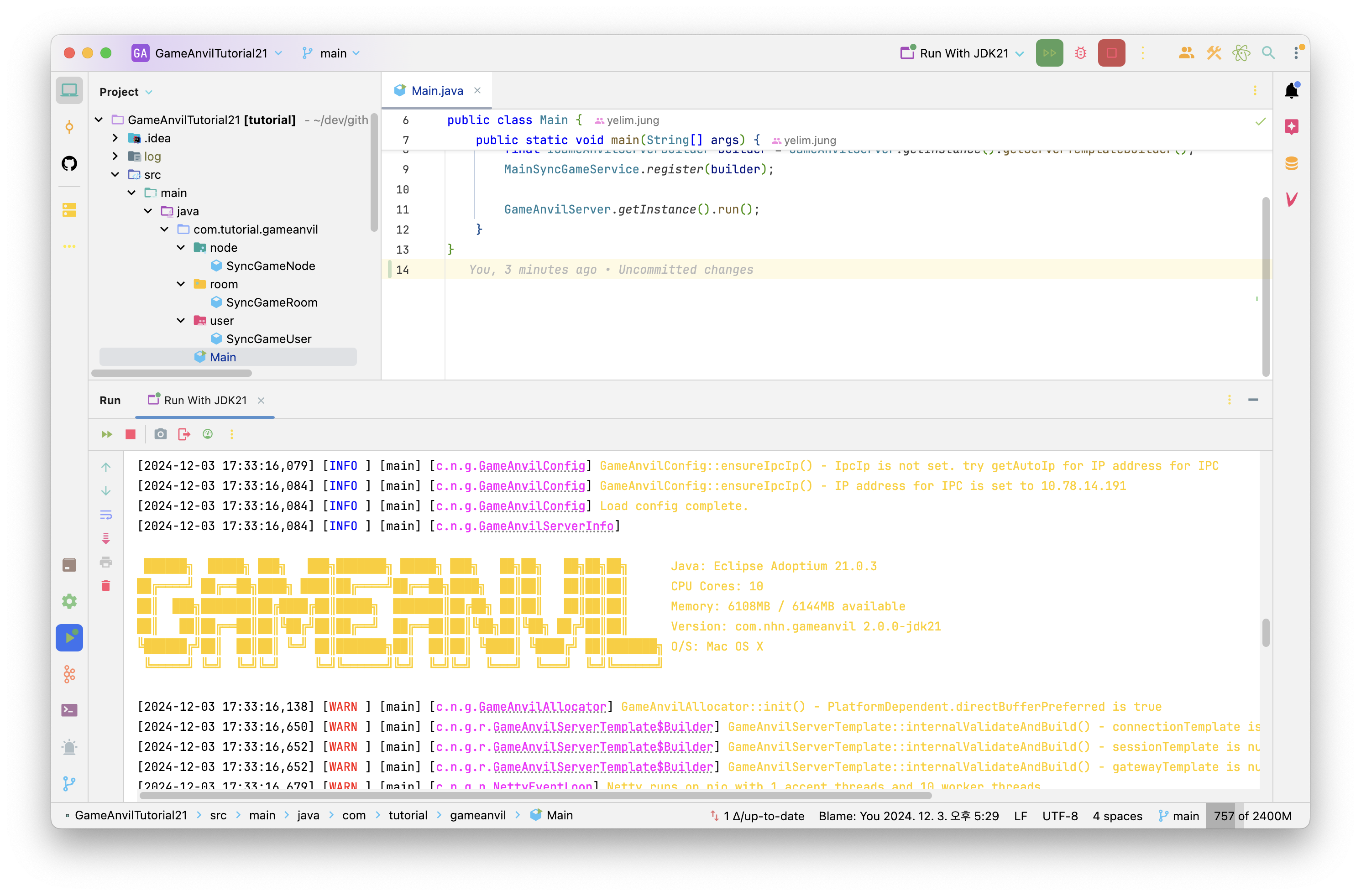Viewport: 1361px width, 896px height.
Task: Open Code With Me icon
Action: (1186, 53)
